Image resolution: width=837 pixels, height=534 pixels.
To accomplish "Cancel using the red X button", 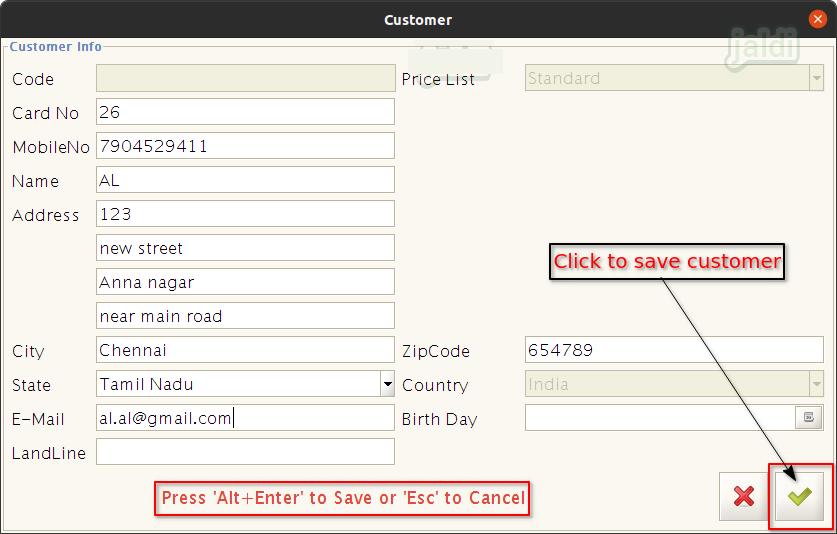I will click(x=743, y=497).
